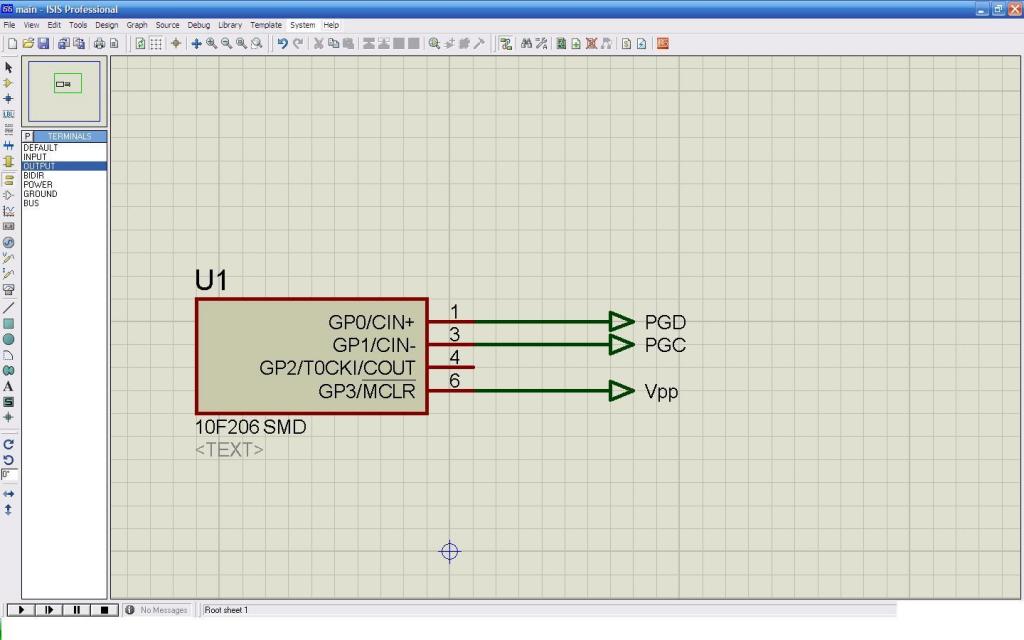Select INPUT in the terminals list
Image resolution: width=1024 pixels, height=640 pixels.
point(64,157)
